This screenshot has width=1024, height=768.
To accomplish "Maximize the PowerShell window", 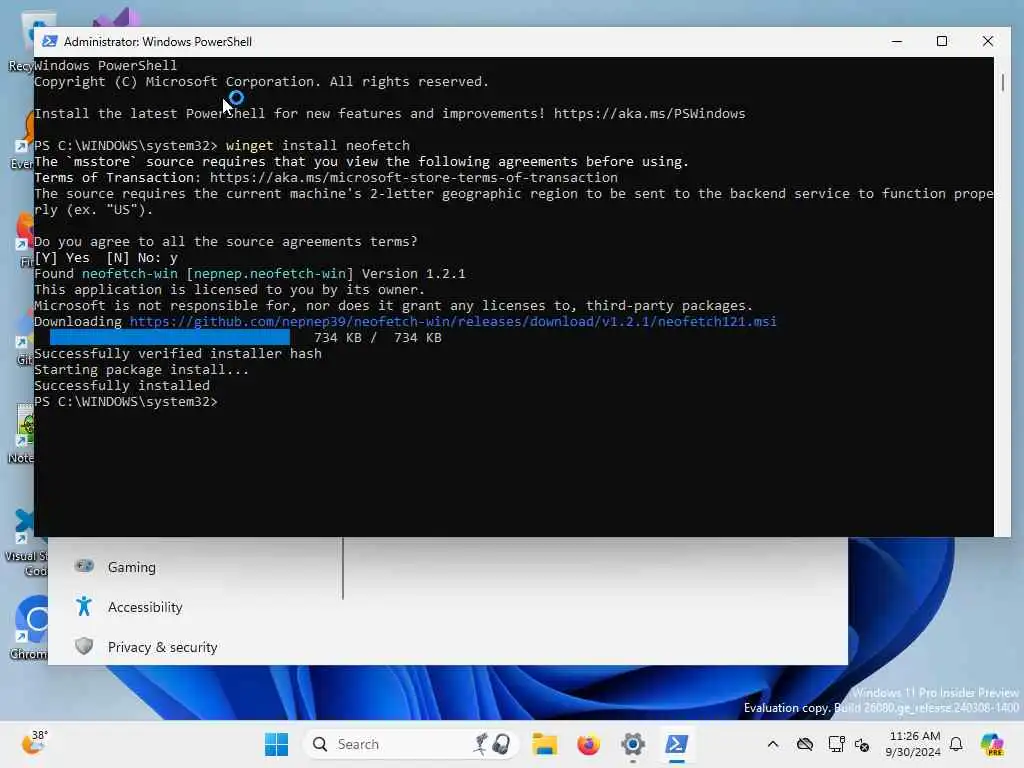I will click(942, 41).
